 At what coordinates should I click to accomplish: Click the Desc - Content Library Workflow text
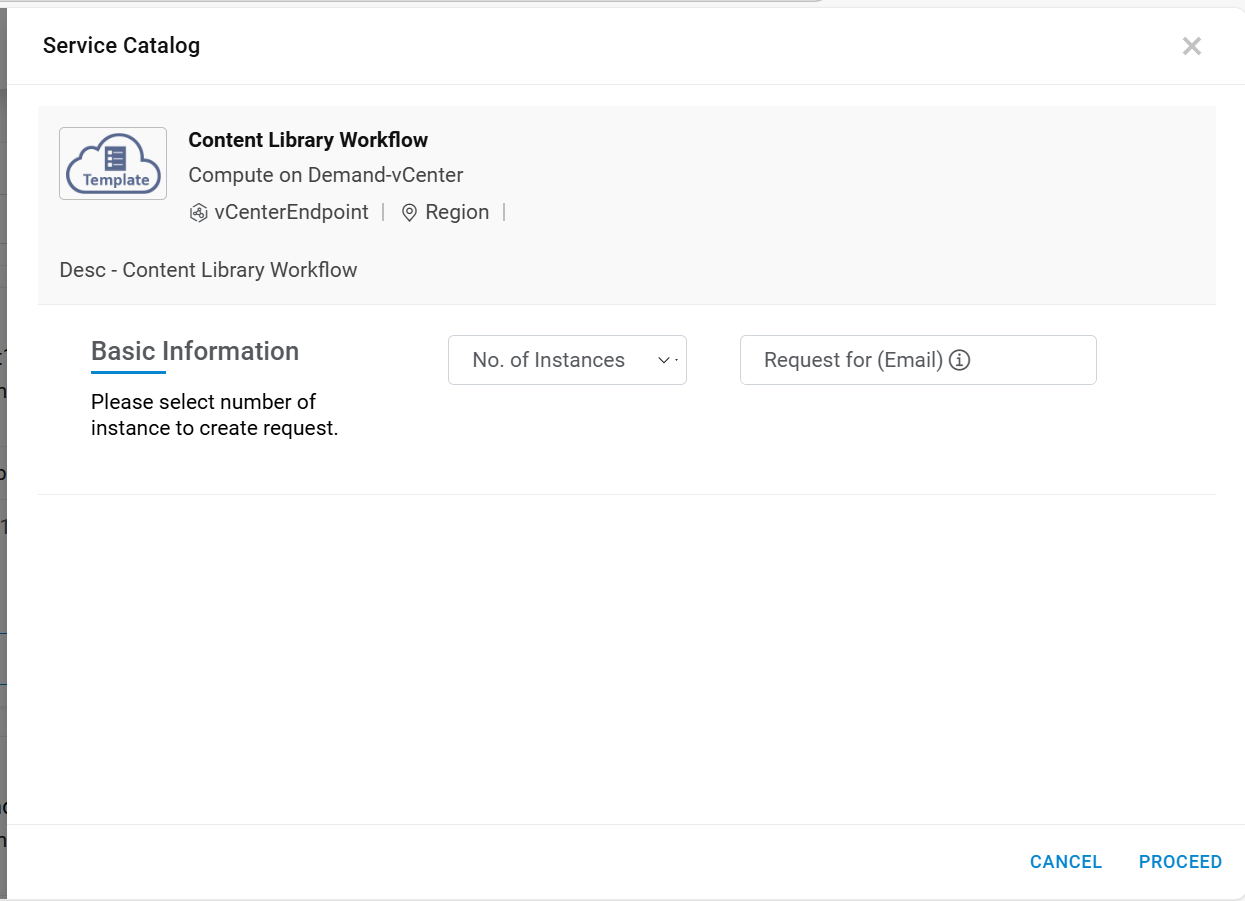coord(208,270)
